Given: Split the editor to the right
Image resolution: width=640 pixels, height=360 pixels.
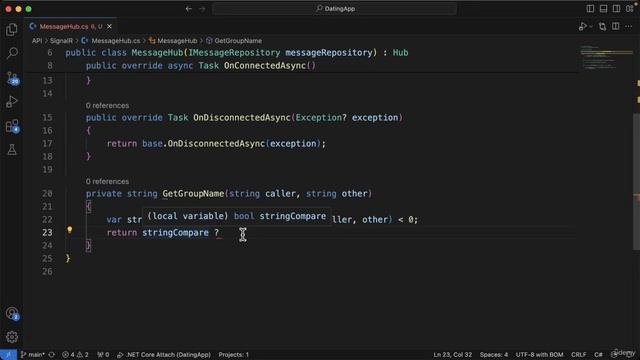Looking at the screenshot, I should click(x=616, y=27).
